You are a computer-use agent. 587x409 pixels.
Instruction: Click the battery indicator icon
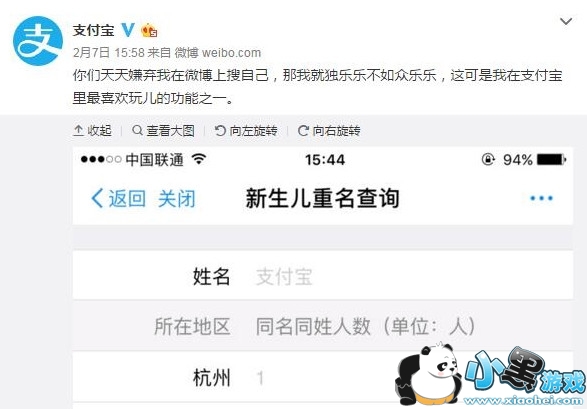pyautogui.click(x=551, y=160)
